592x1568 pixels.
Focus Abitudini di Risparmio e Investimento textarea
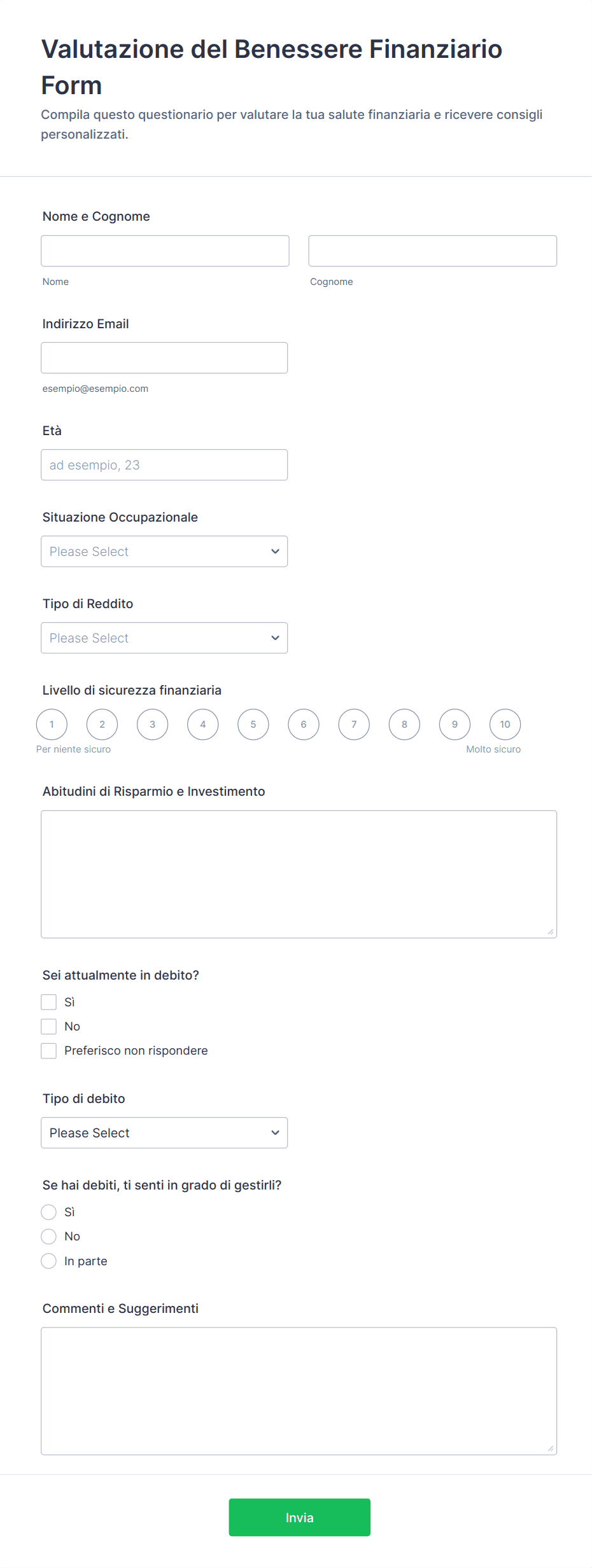299,874
